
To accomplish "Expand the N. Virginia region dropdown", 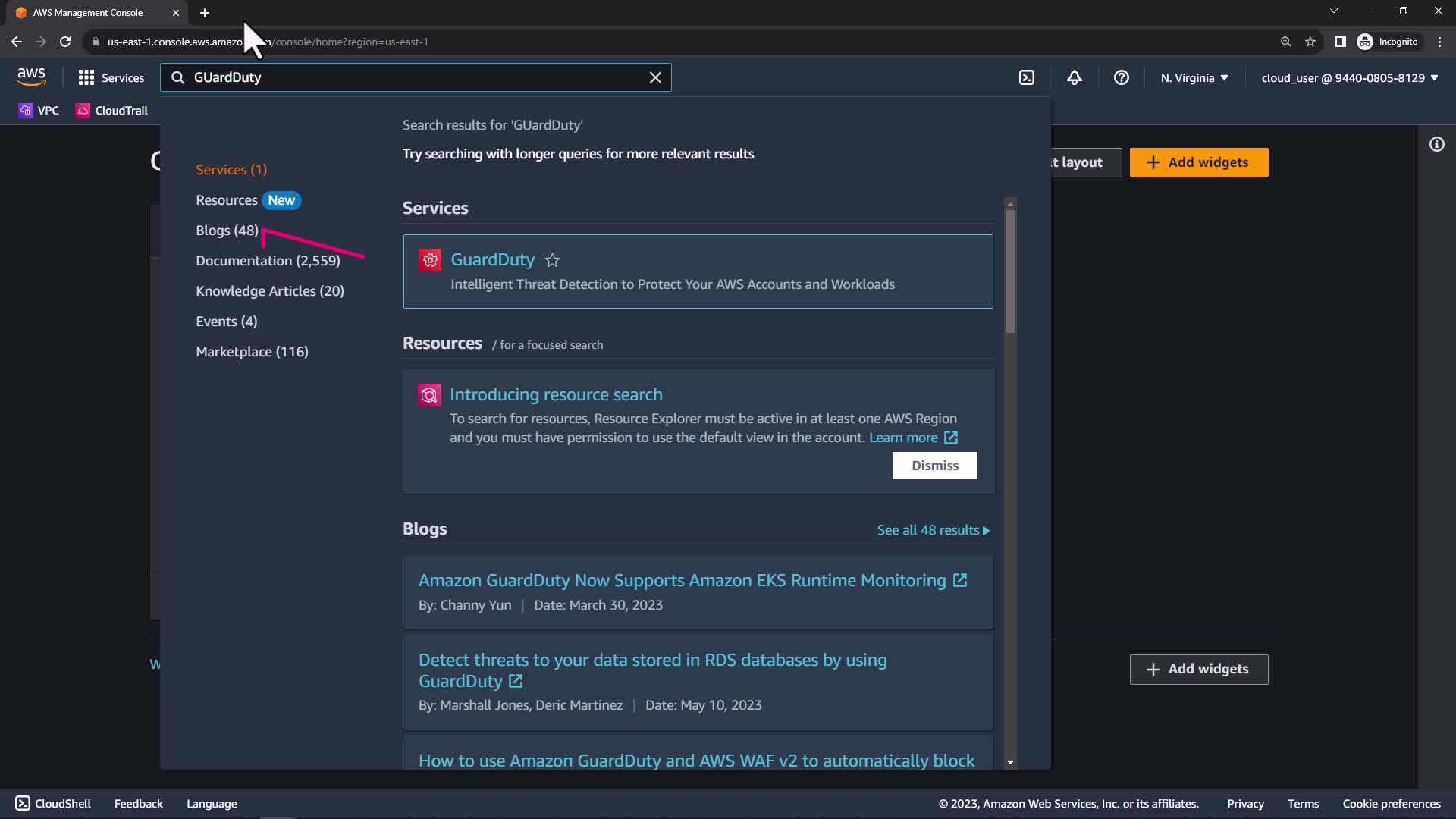I will tap(1194, 77).
